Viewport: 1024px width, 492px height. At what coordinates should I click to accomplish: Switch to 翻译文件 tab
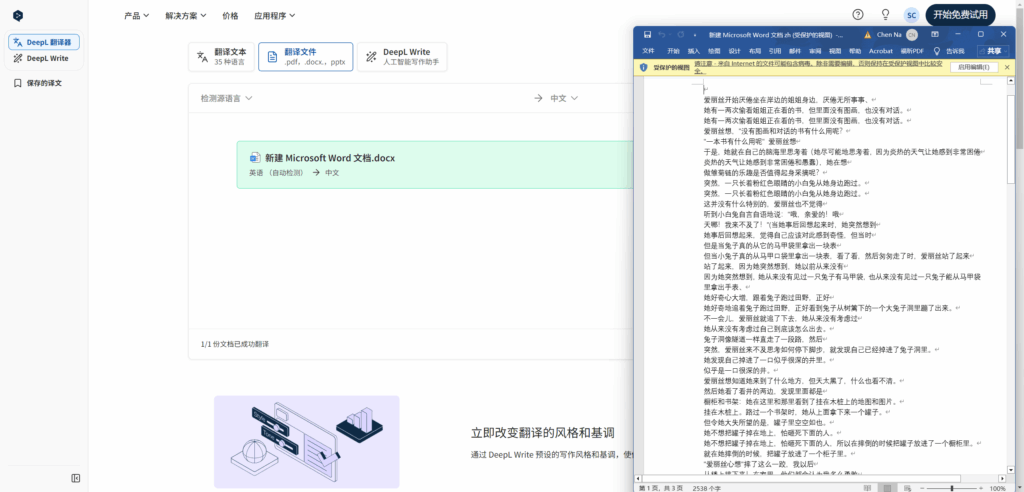(x=306, y=57)
